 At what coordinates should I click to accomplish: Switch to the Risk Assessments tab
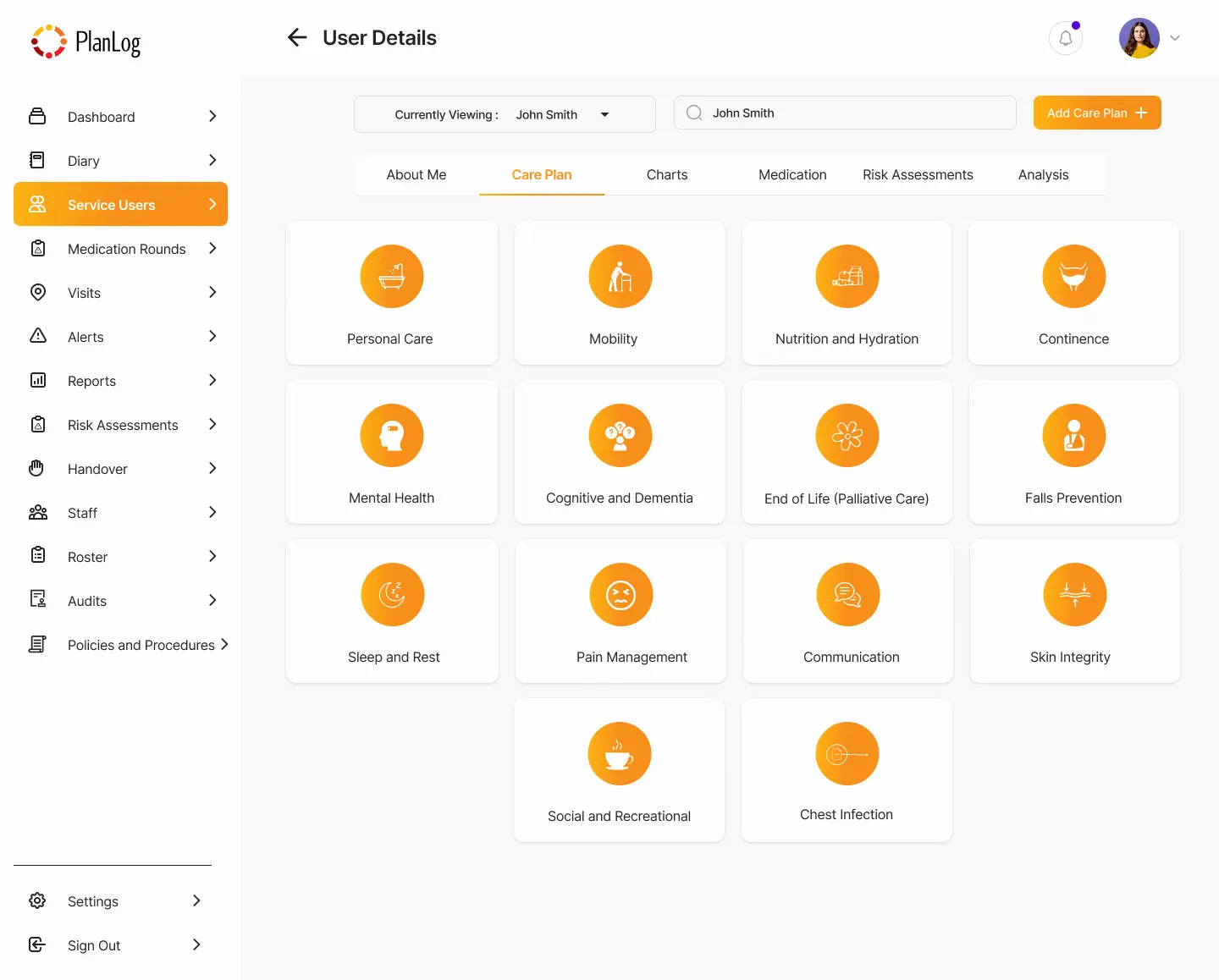point(918,175)
